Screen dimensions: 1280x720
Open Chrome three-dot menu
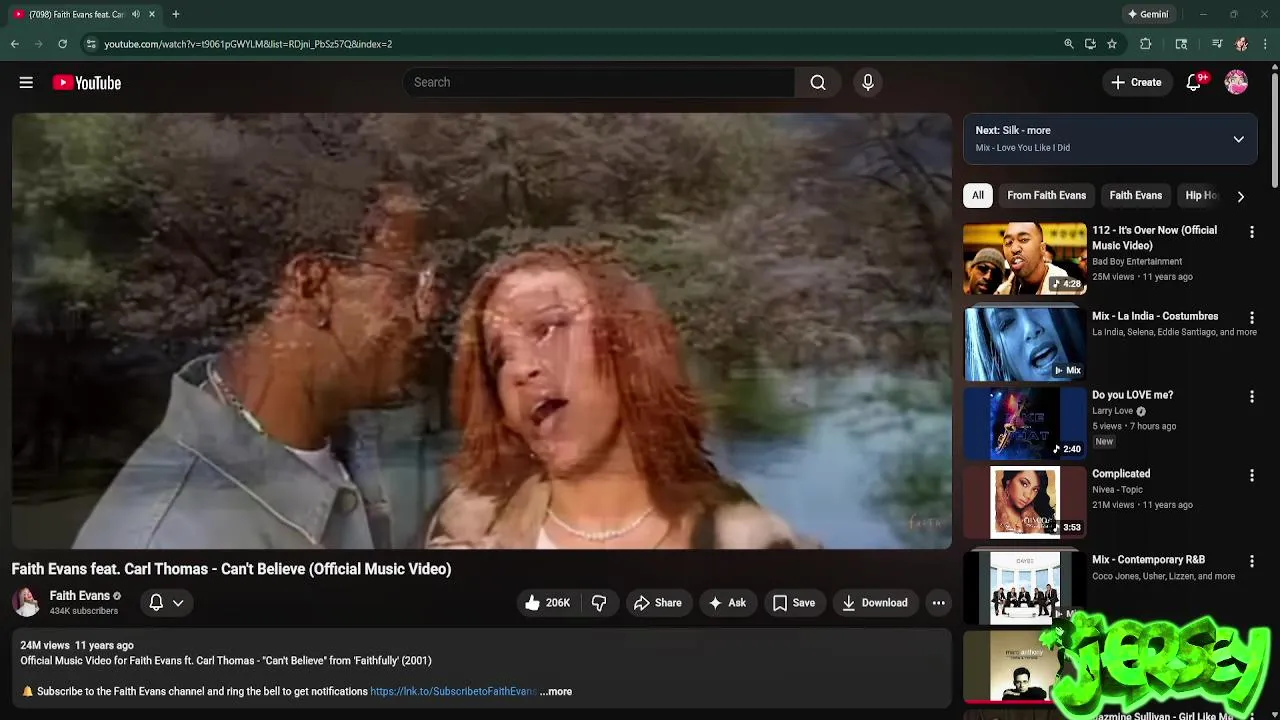tap(1265, 44)
